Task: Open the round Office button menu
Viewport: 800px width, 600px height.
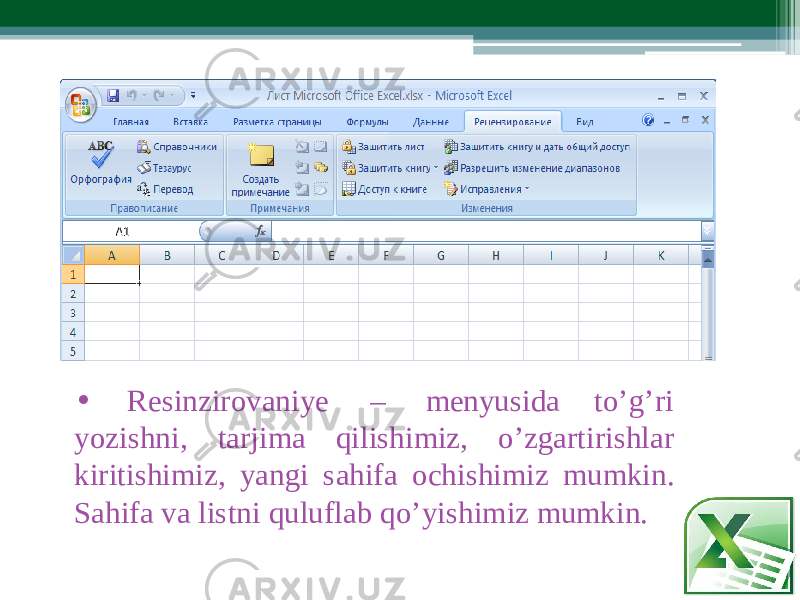Action: [x=81, y=105]
